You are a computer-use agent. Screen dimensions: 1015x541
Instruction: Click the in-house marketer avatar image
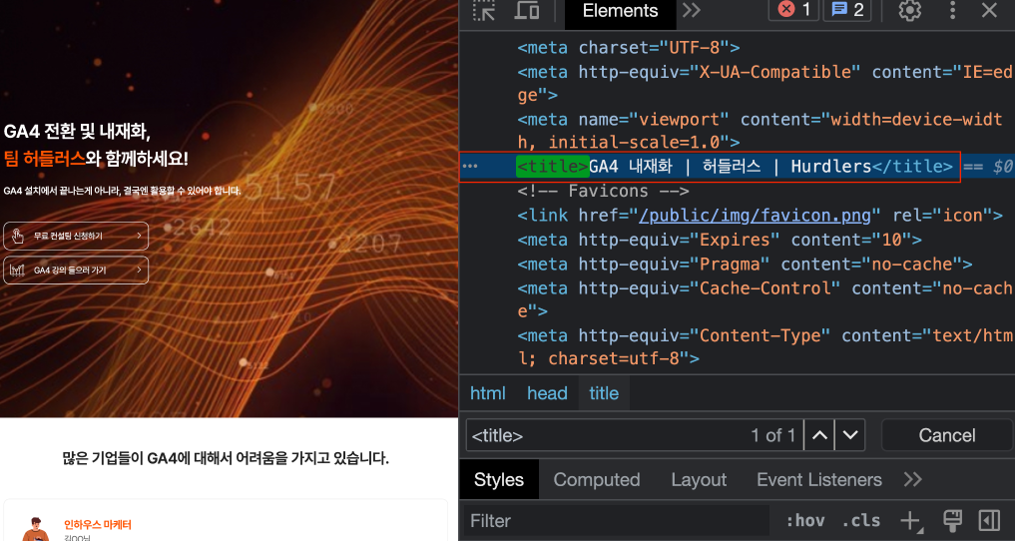click(x=36, y=530)
